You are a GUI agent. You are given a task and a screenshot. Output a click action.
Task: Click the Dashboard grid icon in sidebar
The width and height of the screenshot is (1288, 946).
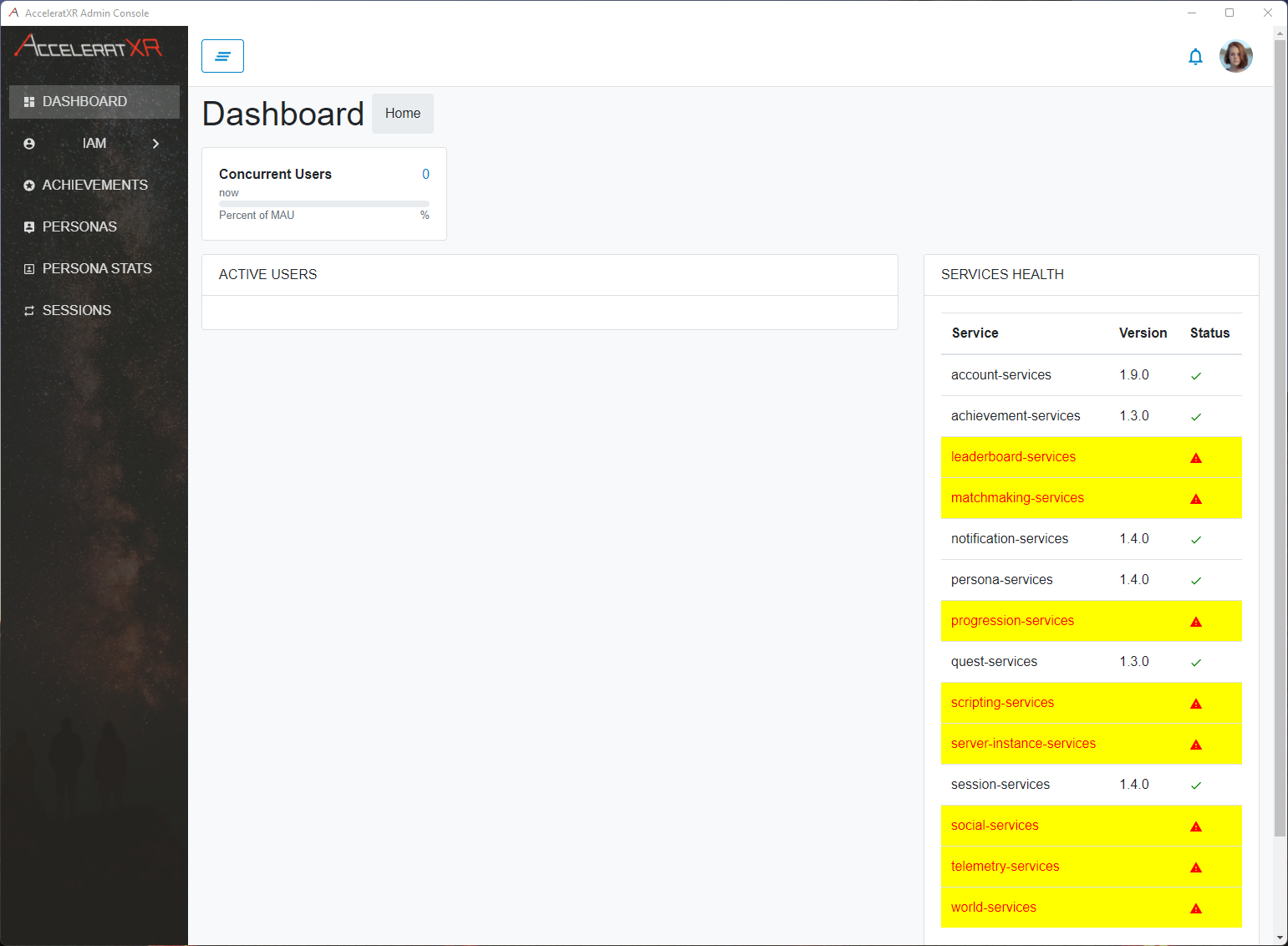pyautogui.click(x=29, y=102)
